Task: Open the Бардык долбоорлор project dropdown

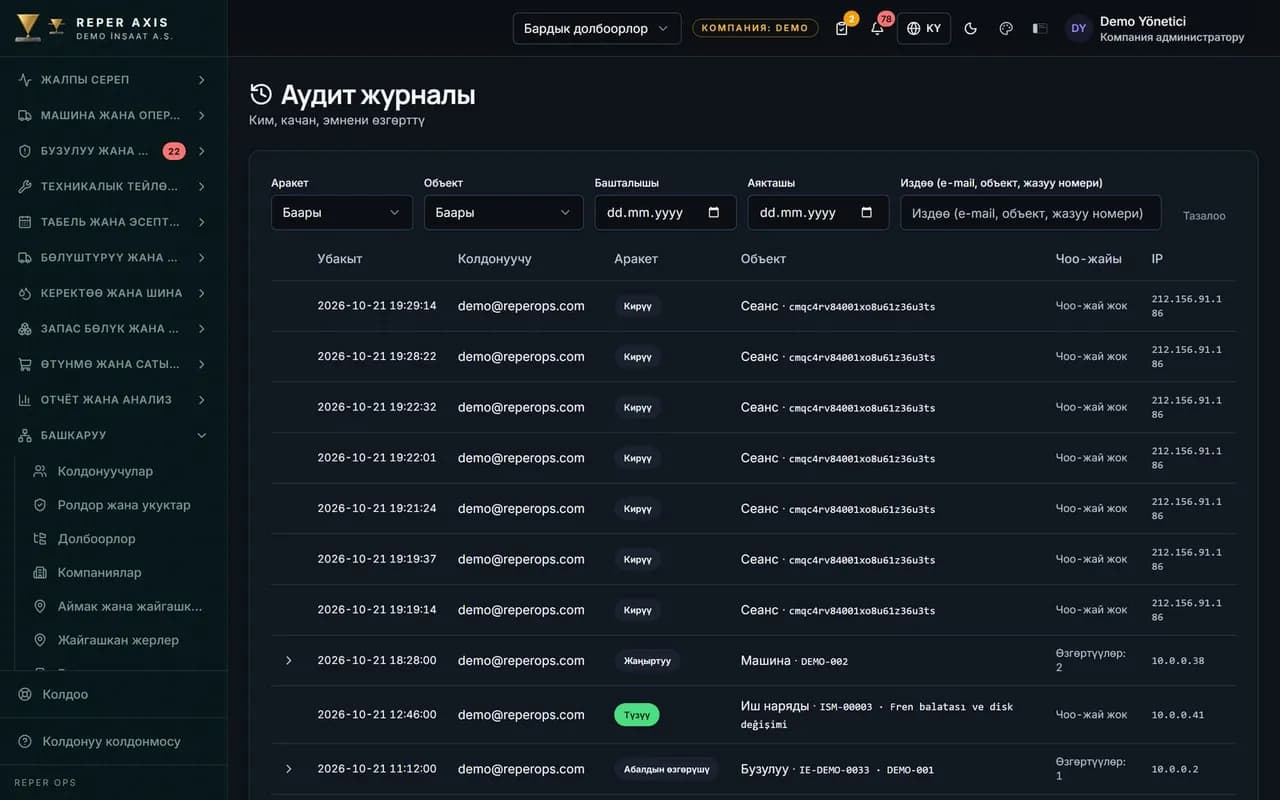Action: (x=597, y=28)
